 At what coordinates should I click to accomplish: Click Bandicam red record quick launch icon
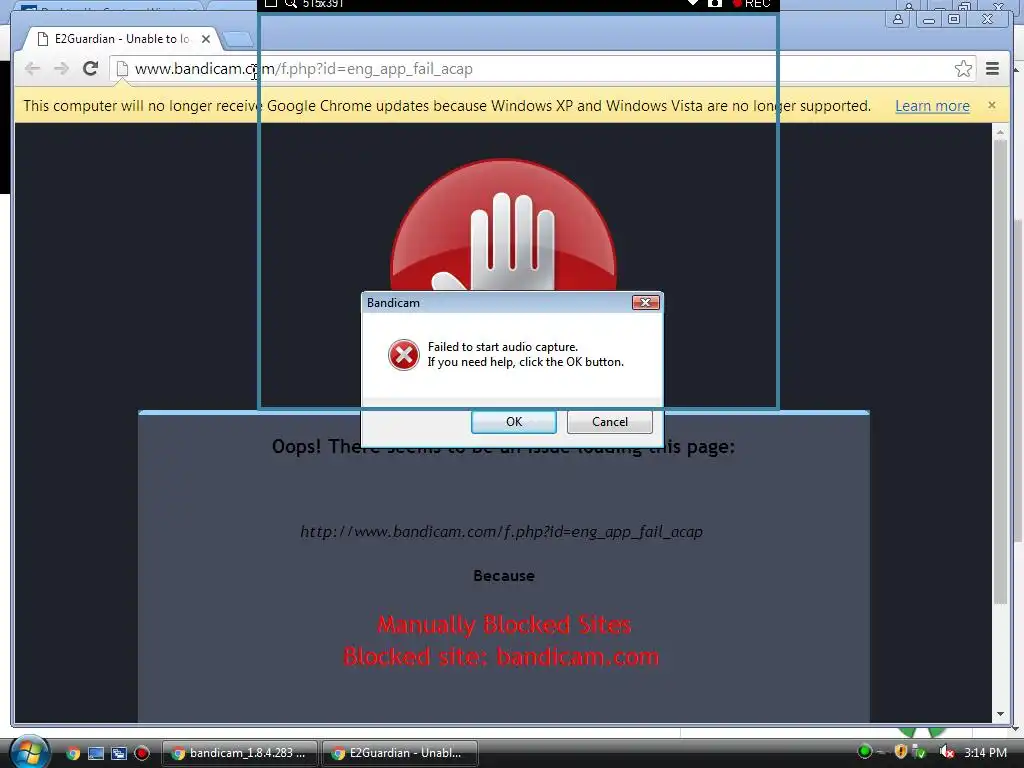(142, 753)
